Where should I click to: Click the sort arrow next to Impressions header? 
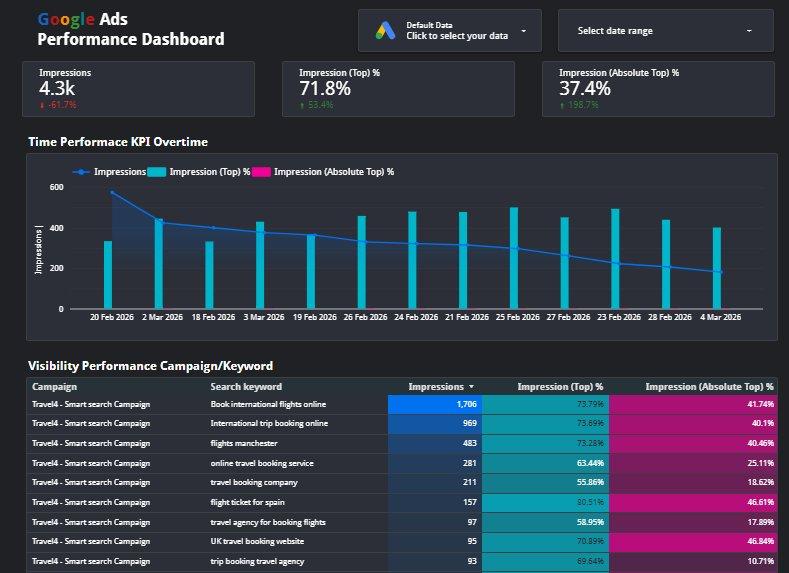471,387
